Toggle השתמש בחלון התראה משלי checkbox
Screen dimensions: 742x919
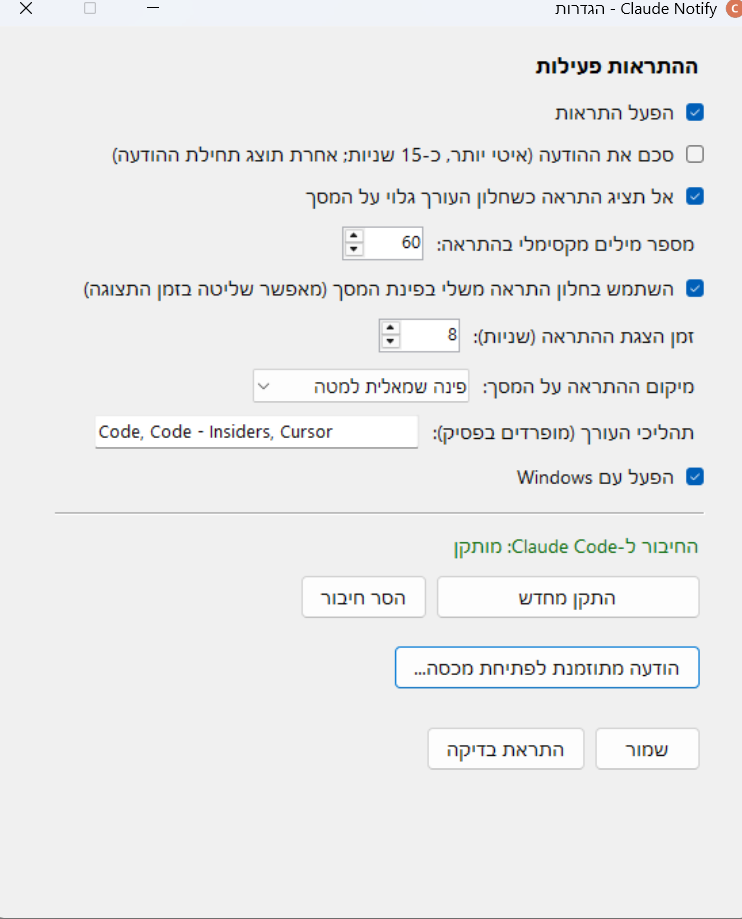pyautogui.click(x=695, y=288)
